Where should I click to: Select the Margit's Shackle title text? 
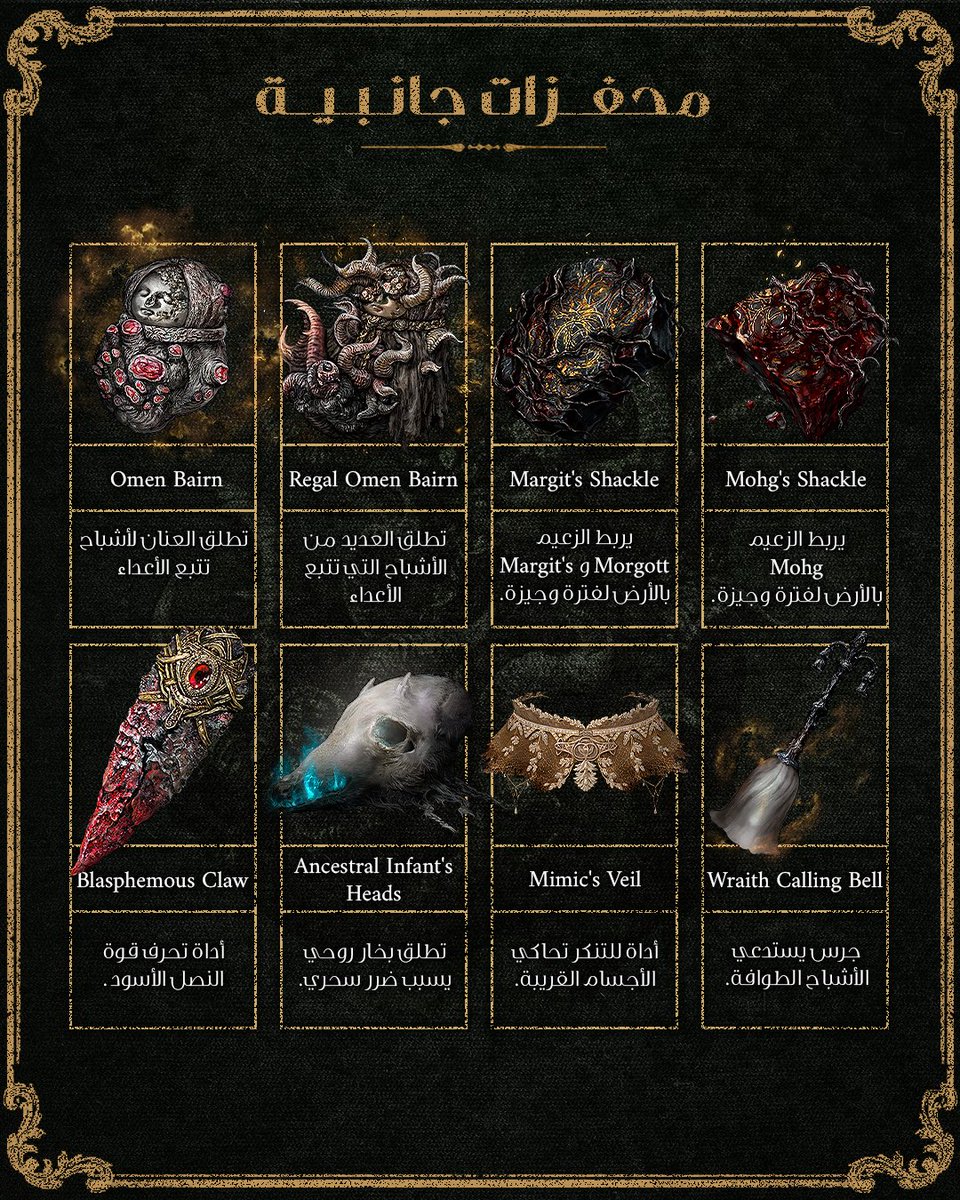tap(584, 479)
